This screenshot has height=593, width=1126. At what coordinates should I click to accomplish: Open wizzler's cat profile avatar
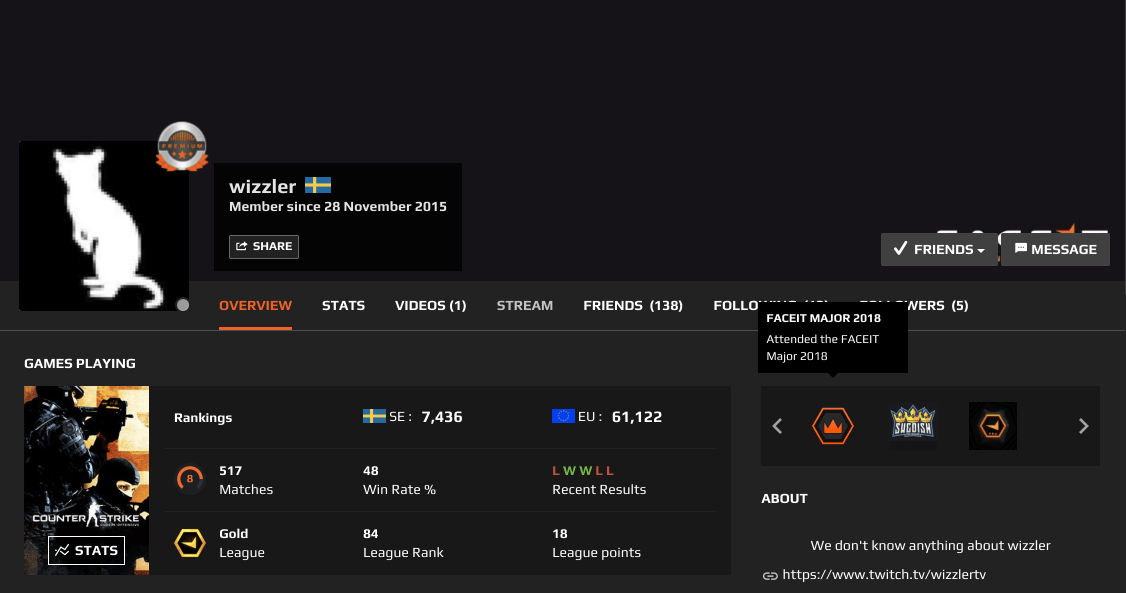pos(103,225)
